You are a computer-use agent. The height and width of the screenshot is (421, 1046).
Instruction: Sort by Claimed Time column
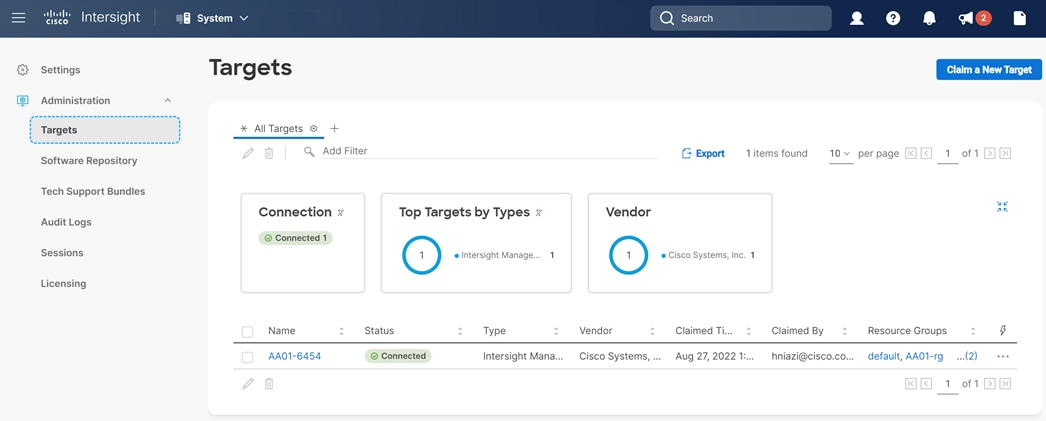pyautogui.click(x=748, y=331)
